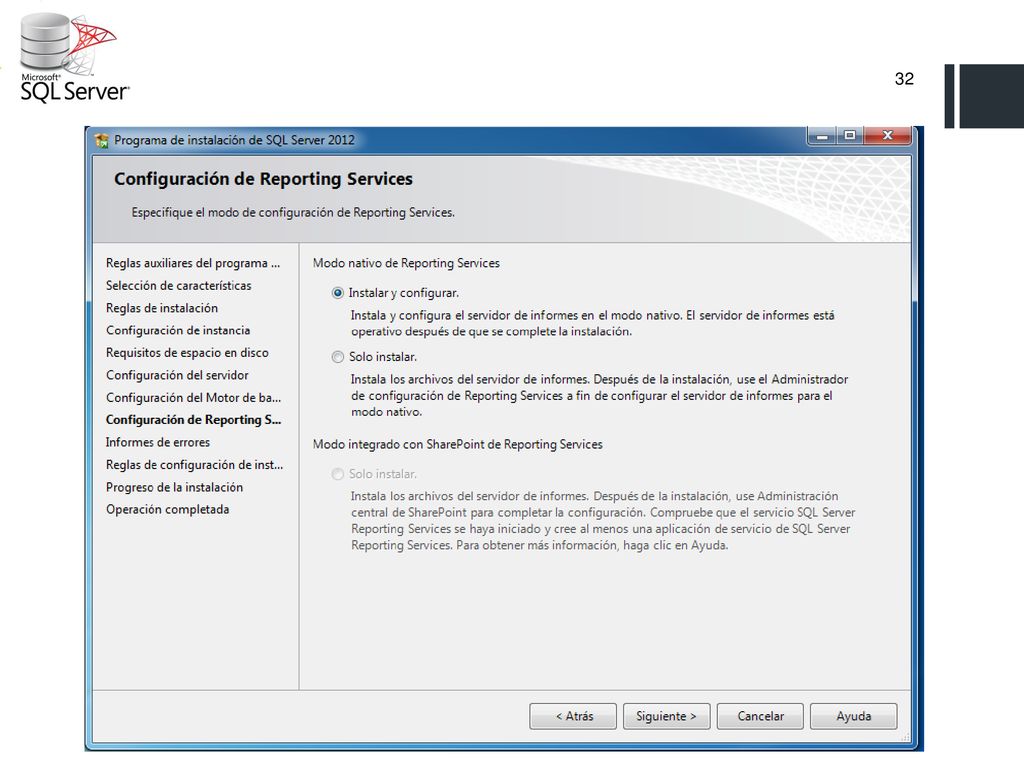Screen dimensions: 1024x768
Task: Click the bold 'Configuración de Reporting S...' step
Action: click(193, 420)
